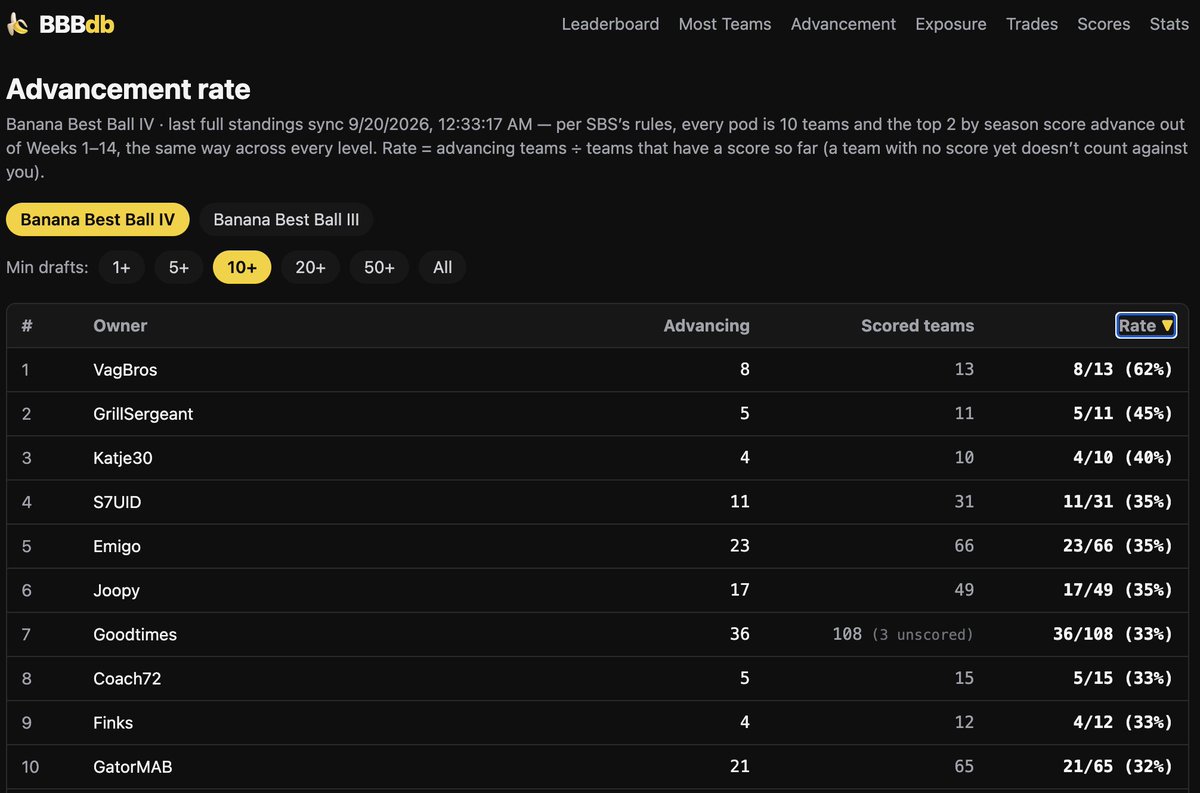The height and width of the screenshot is (793, 1200).
Task: Open the Leaderboard page
Action: point(610,24)
